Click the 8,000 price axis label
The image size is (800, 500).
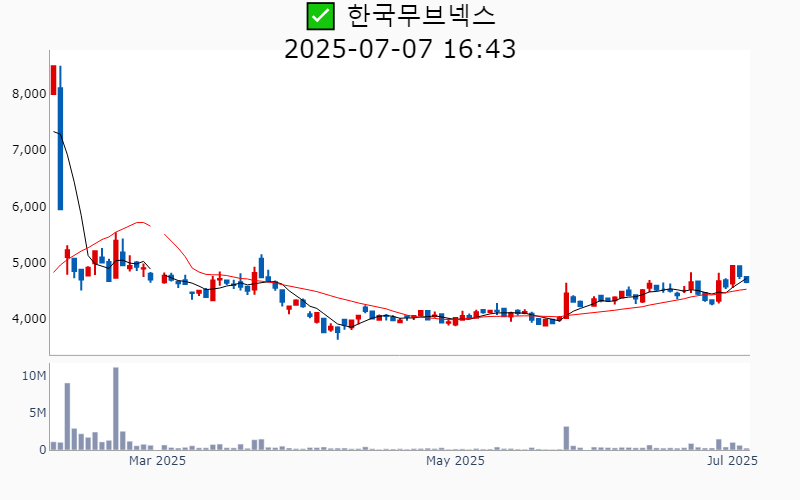[29, 94]
